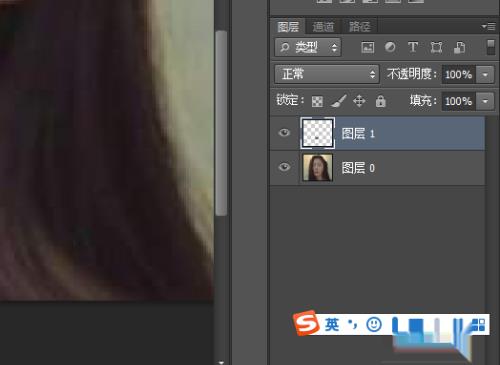This screenshot has width=500, height=365.
Task: Open the layers panel flyout menu
Action: click(488, 27)
